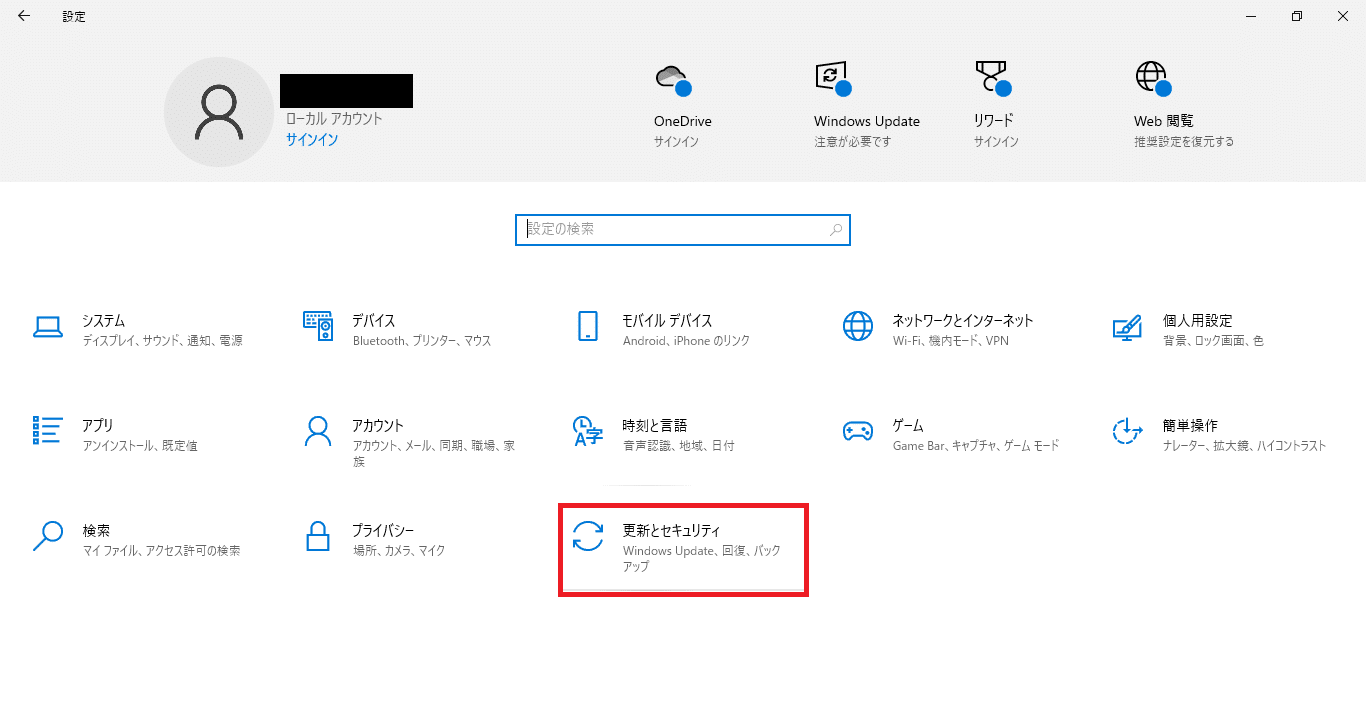This screenshot has height=728, width=1366.
Task: Click サインイン text under リワード
Action: coord(996,142)
